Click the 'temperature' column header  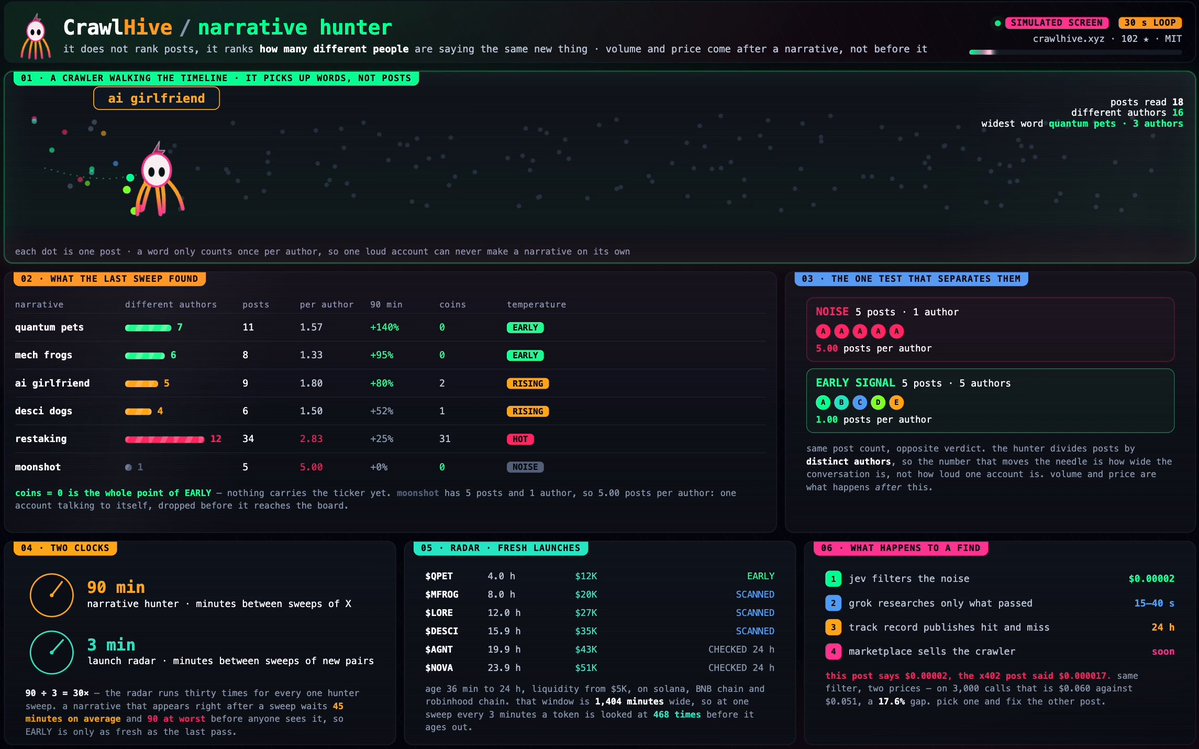(x=536, y=304)
